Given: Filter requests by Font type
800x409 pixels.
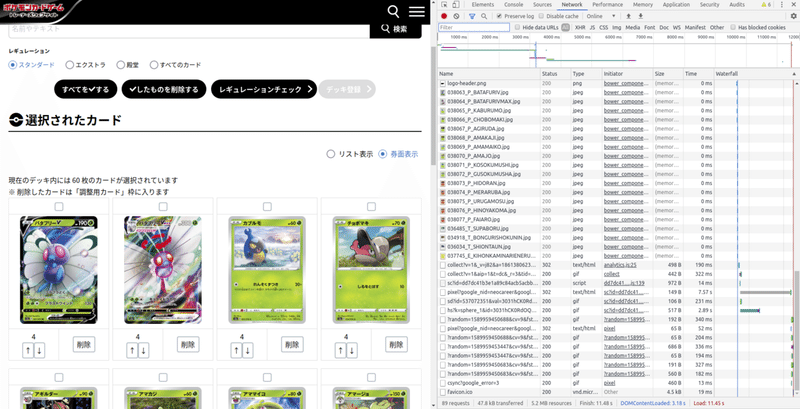Looking at the screenshot, I should tap(649, 28).
